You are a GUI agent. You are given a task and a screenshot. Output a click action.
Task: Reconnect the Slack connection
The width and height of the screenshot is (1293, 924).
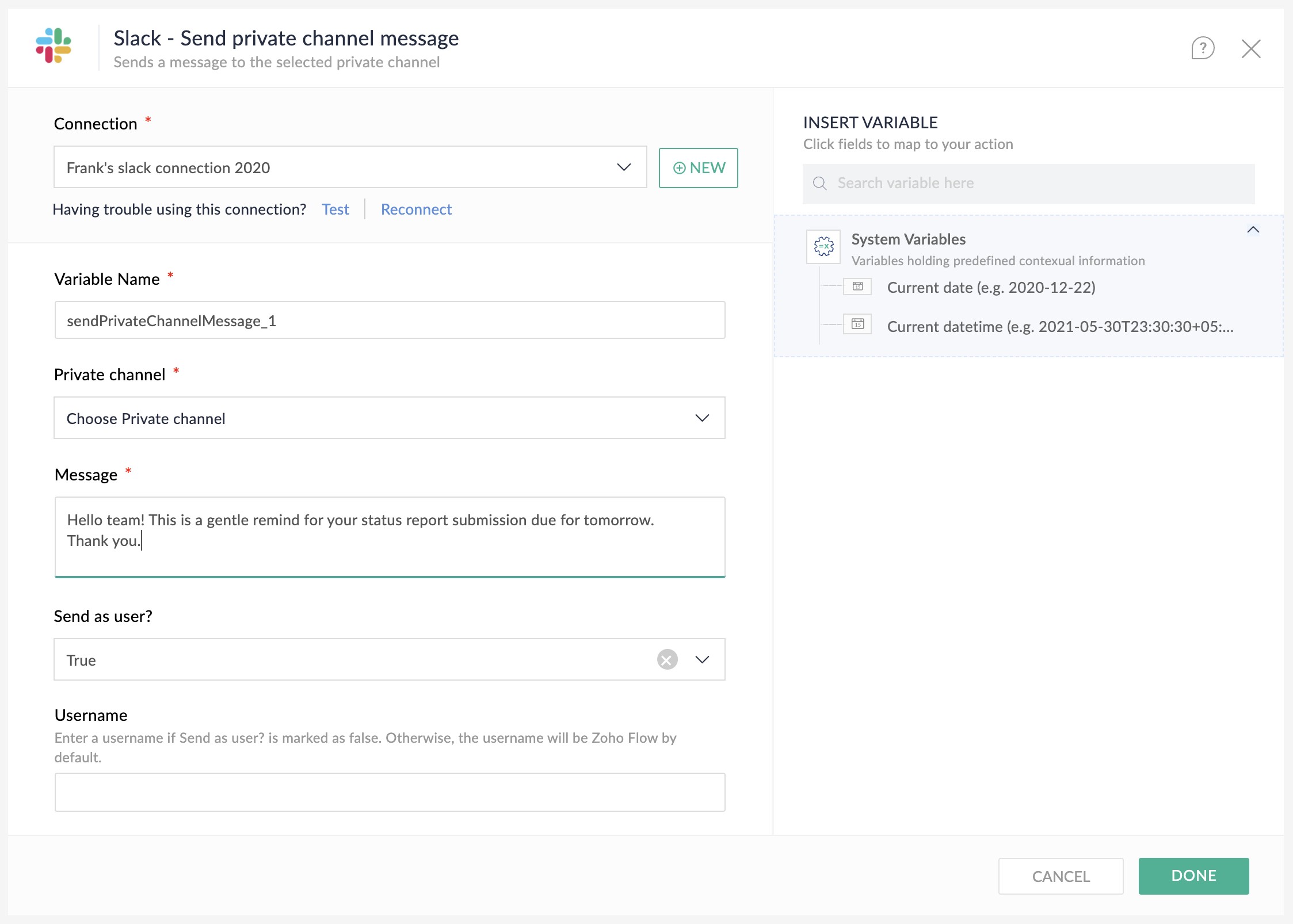(x=416, y=209)
